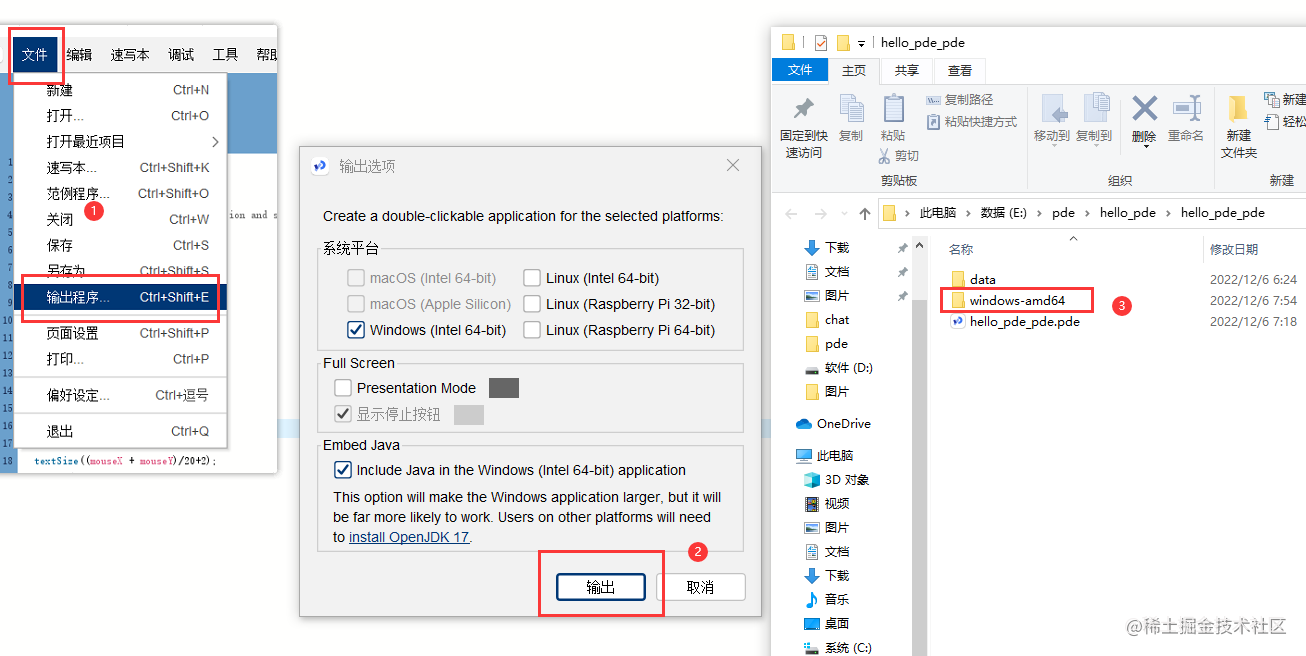The image size is (1306, 656).
Task: Click stop button color swatch beside 显示停止按钮
Action: click(x=467, y=414)
